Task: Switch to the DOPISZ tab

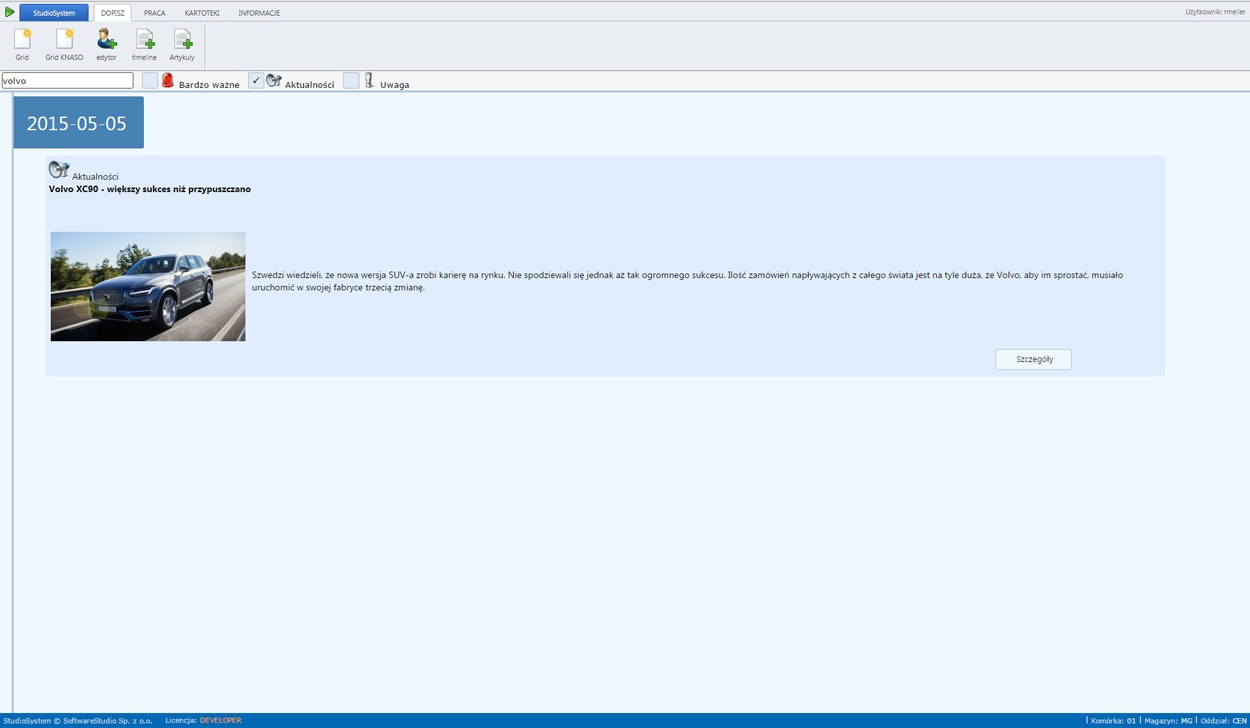Action: coord(113,13)
